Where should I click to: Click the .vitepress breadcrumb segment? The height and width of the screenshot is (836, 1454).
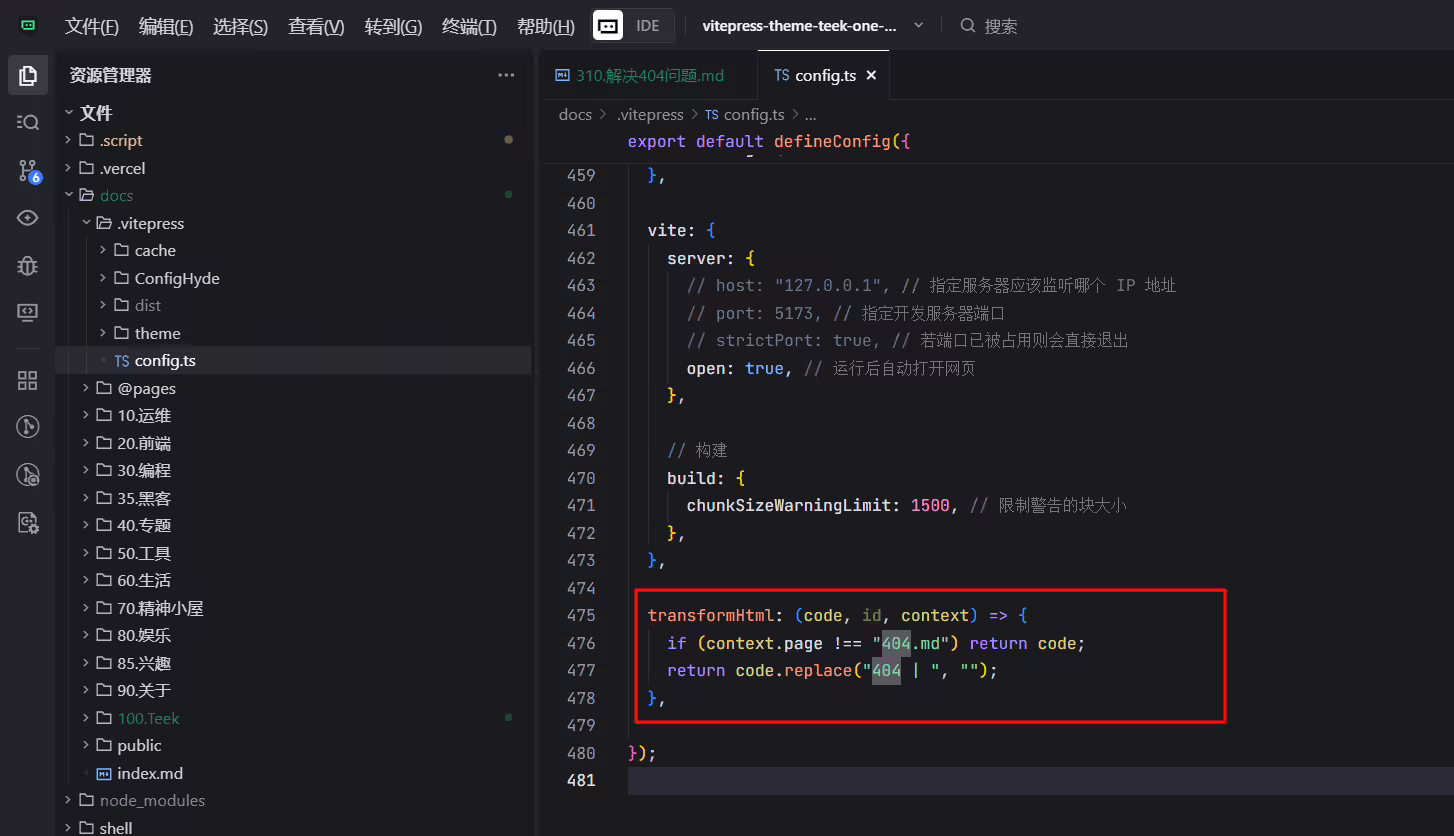[649, 114]
